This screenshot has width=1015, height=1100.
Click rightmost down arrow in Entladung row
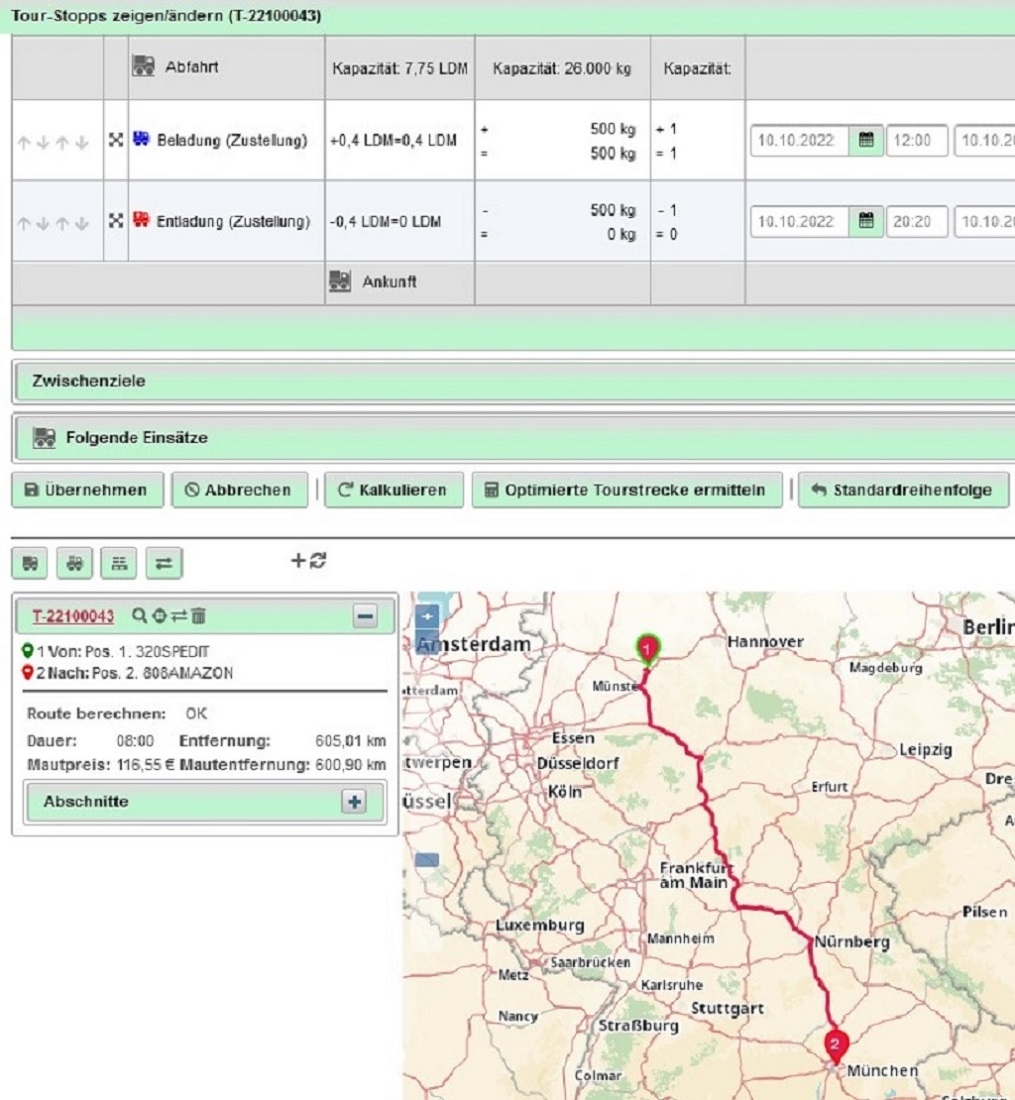point(82,223)
